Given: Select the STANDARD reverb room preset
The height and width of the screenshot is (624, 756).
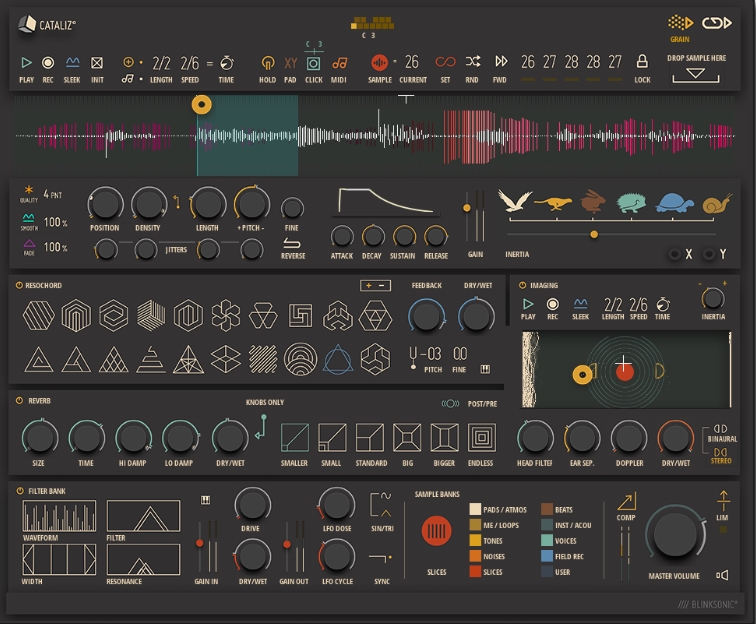Looking at the screenshot, I should coord(370,438).
